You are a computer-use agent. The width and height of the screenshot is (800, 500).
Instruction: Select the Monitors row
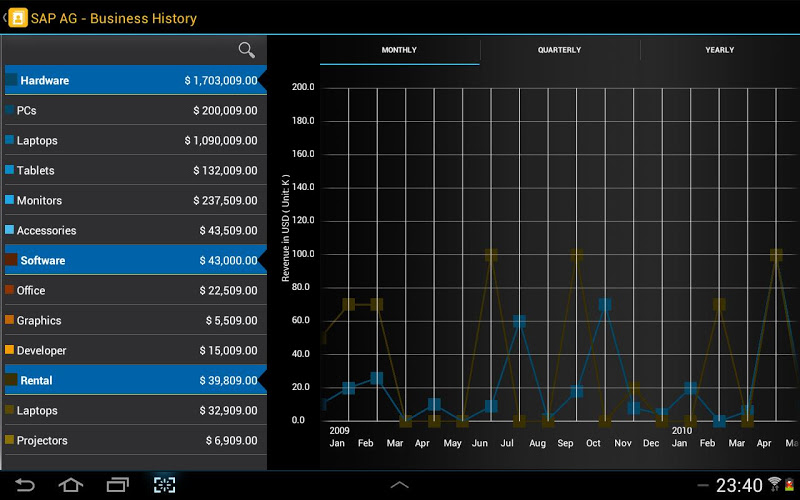coord(136,201)
